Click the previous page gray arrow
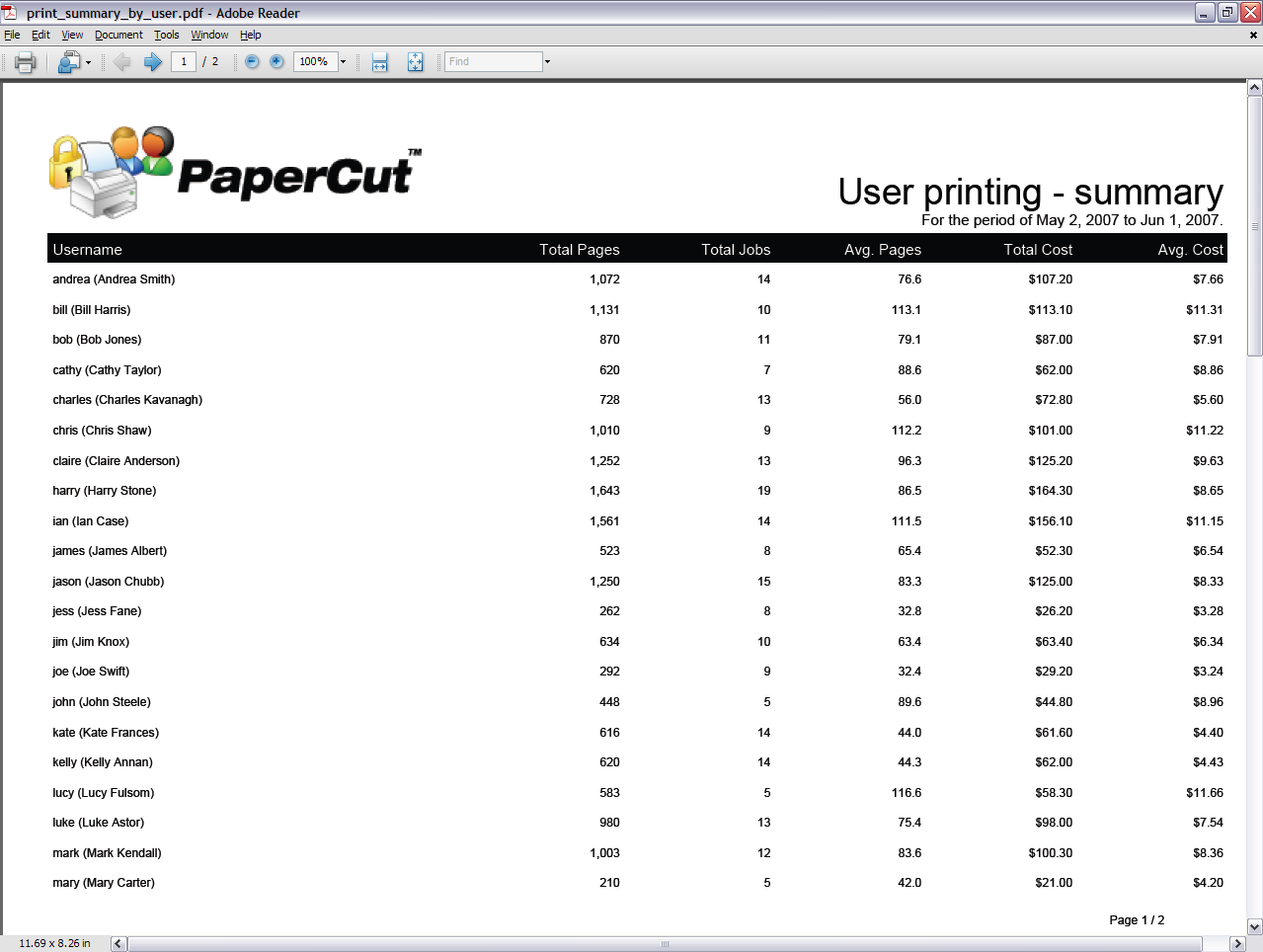The image size is (1263, 952). pos(122,62)
